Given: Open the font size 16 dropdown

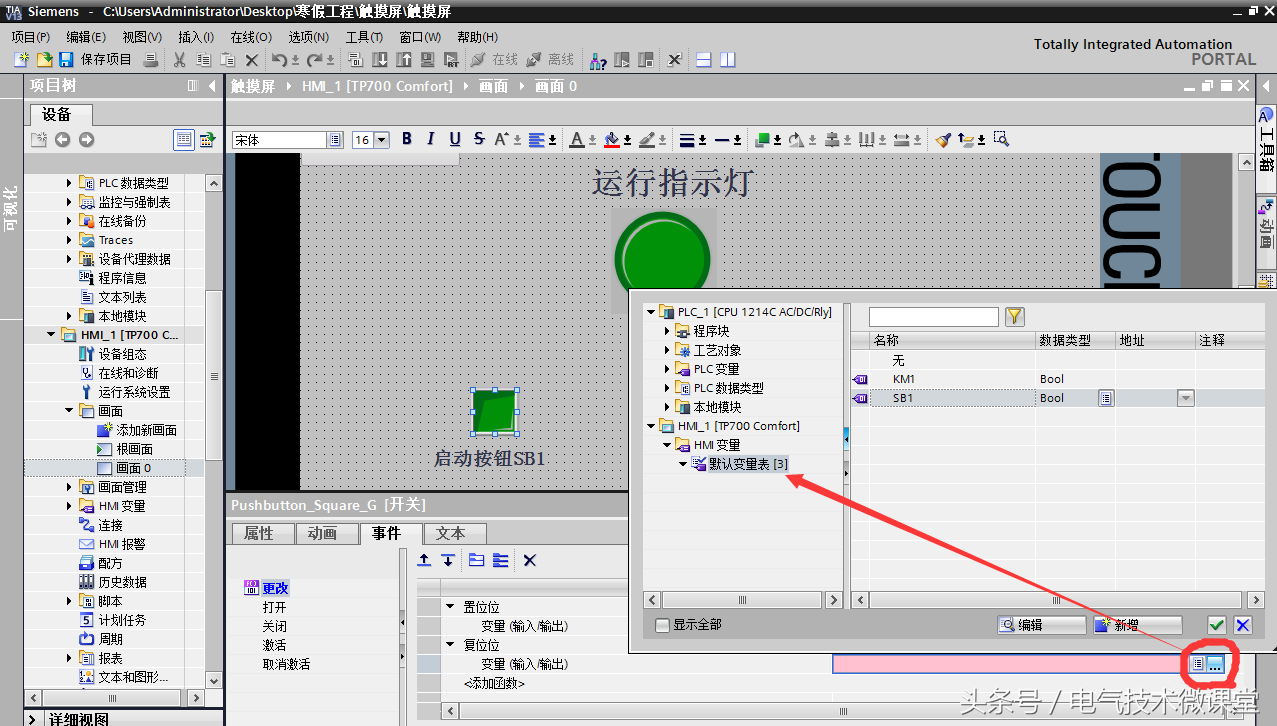Looking at the screenshot, I should click(x=381, y=140).
